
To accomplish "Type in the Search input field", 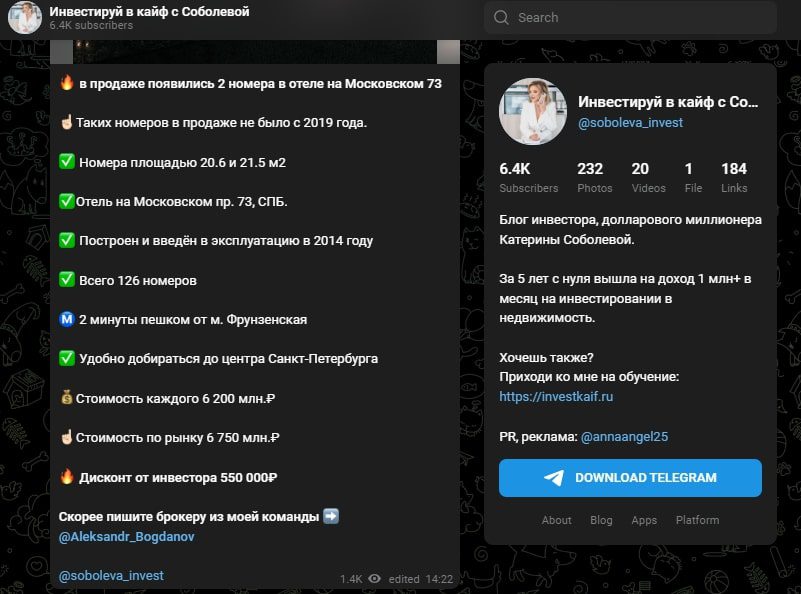I will coord(640,18).
